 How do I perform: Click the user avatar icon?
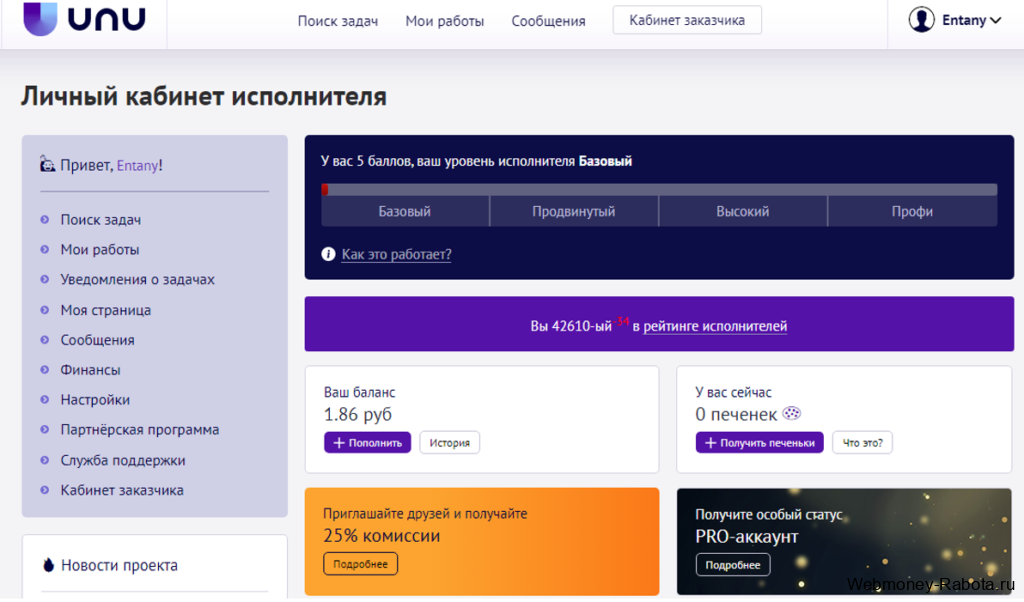pos(921,20)
